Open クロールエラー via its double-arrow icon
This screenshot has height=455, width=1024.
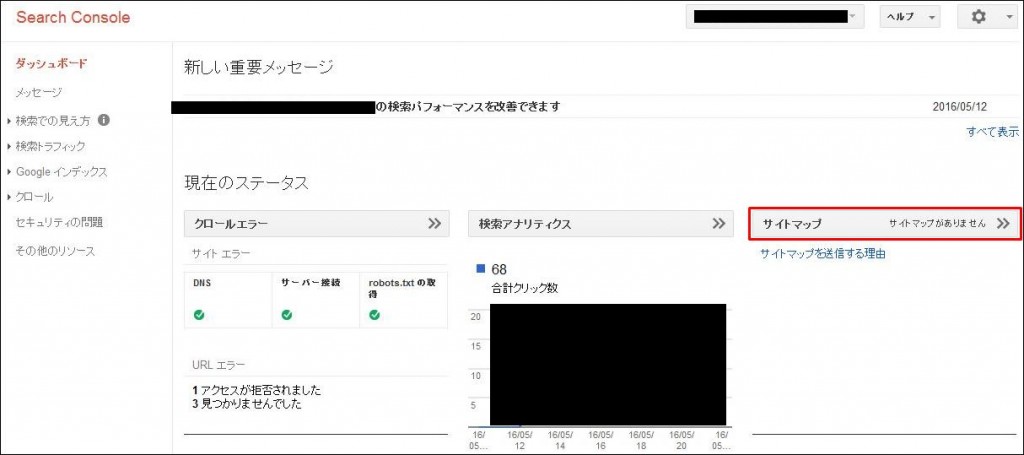434,224
